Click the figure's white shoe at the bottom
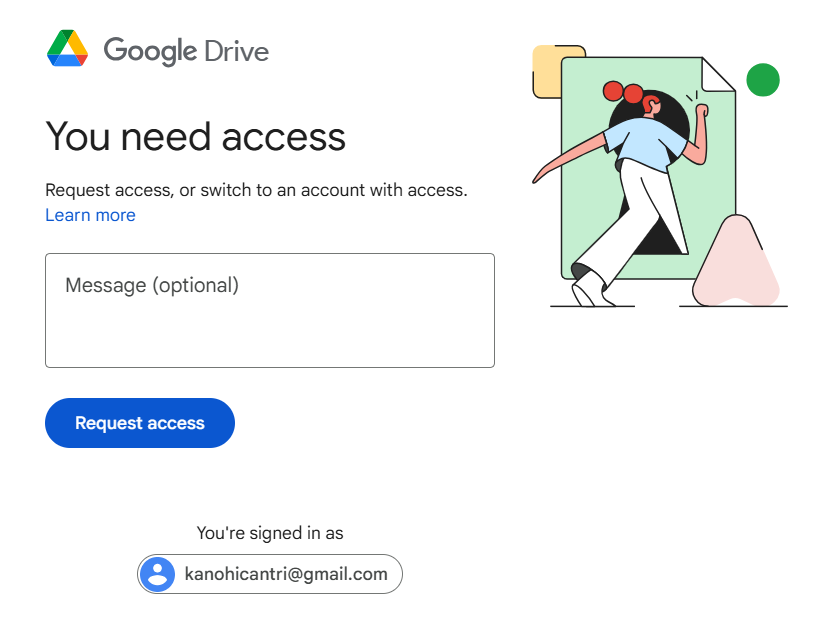 coord(590,290)
